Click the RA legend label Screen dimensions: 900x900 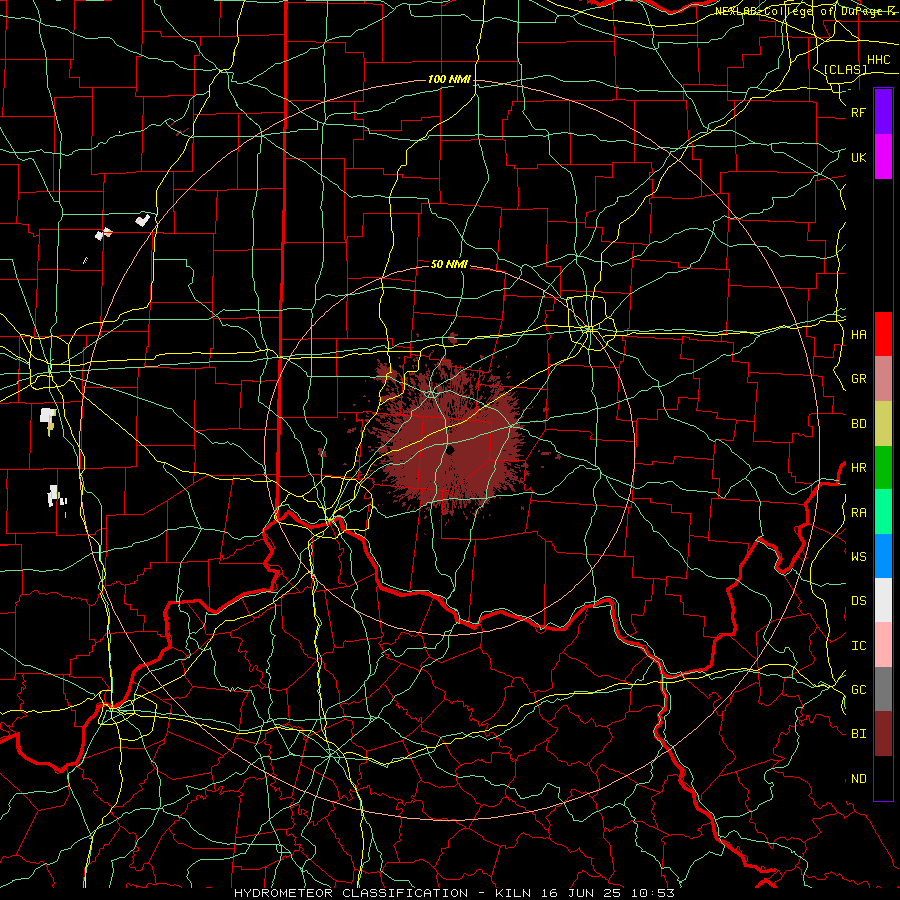tap(858, 513)
